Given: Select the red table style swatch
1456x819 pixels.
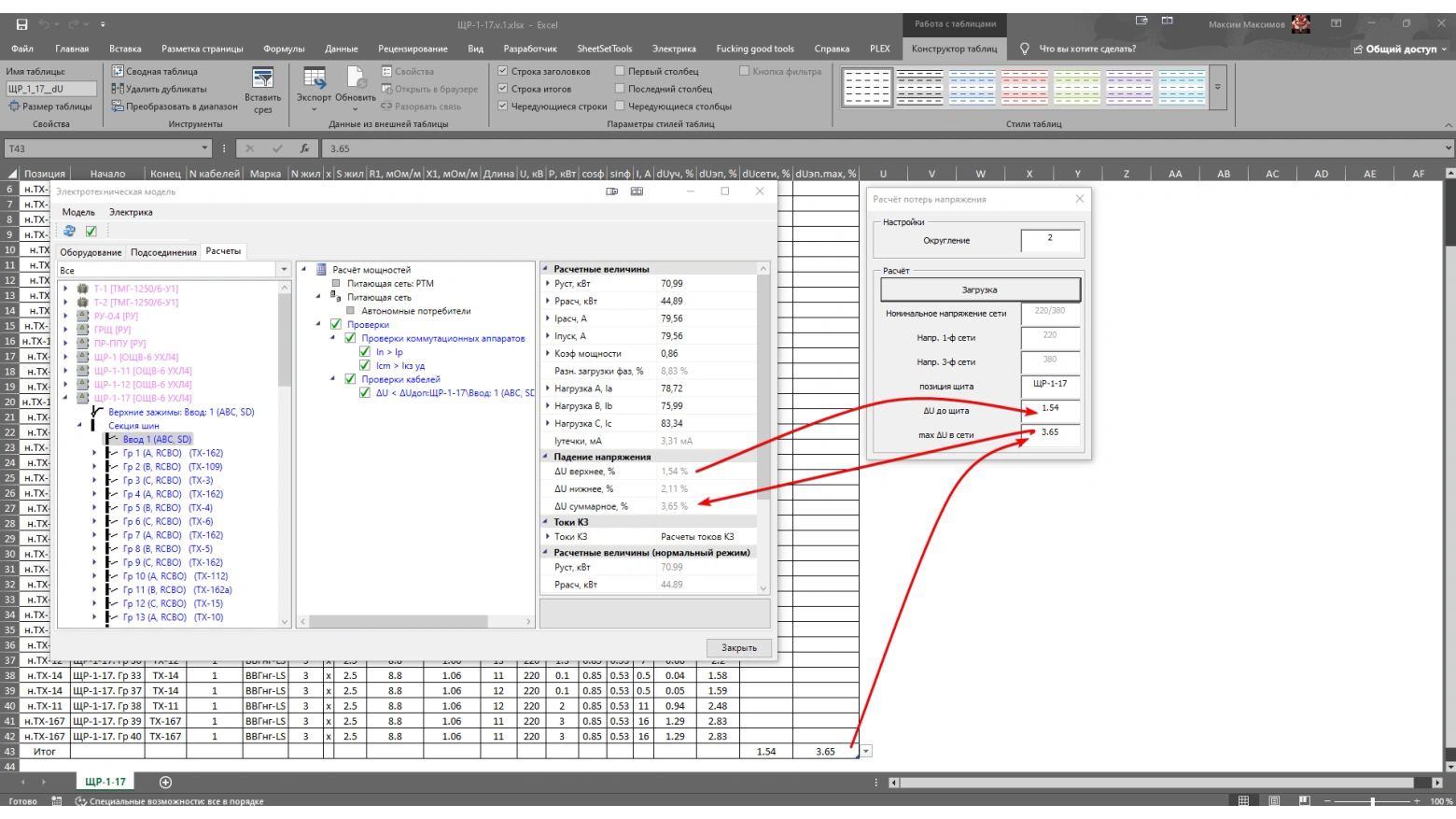Looking at the screenshot, I should point(1025,87).
